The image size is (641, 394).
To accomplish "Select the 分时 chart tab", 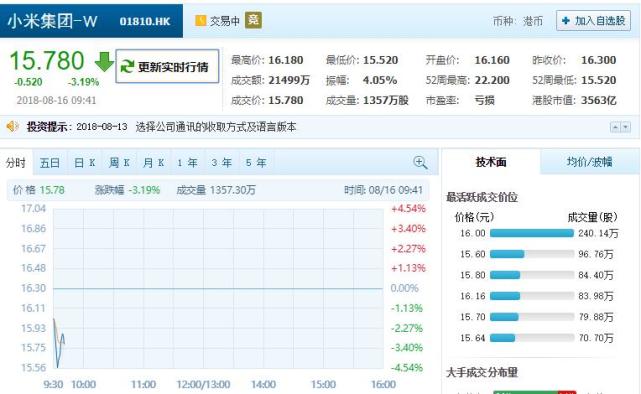I will point(16,163).
